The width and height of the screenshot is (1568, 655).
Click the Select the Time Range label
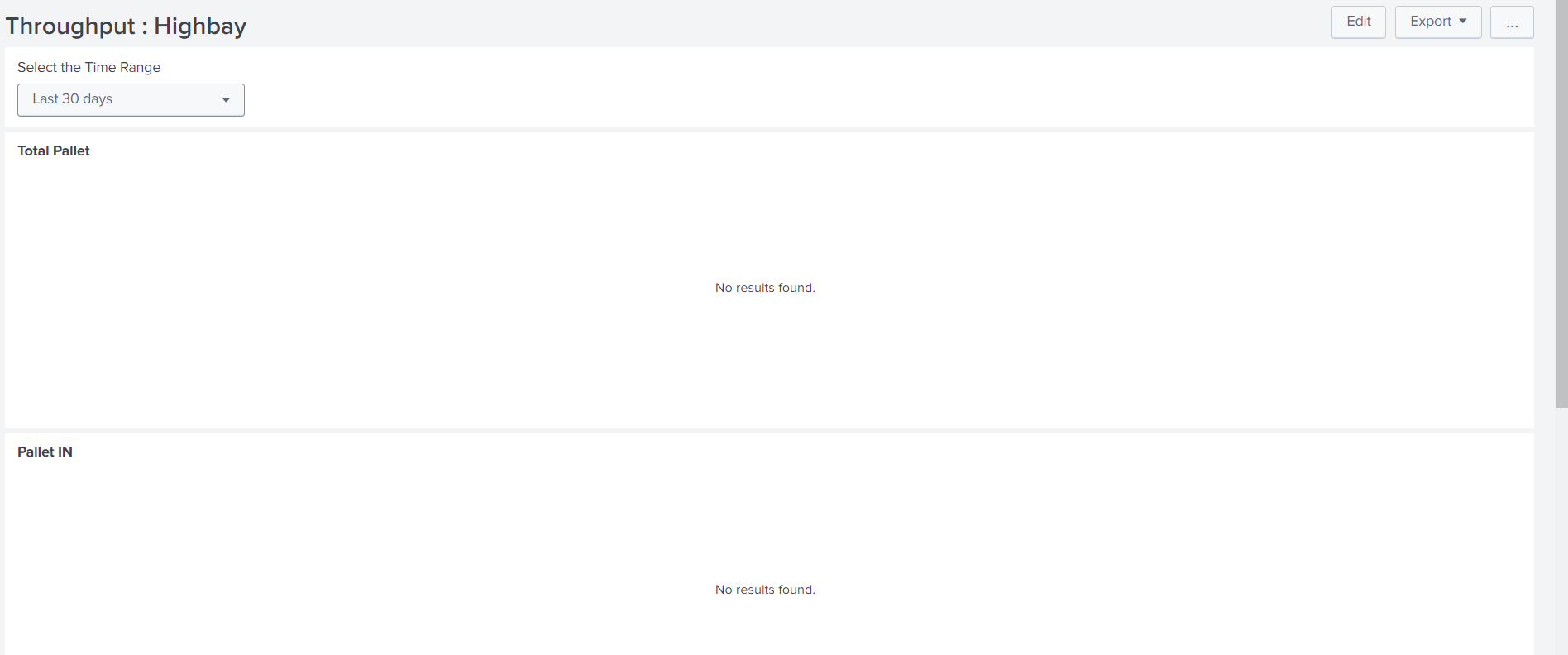(x=88, y=68)
